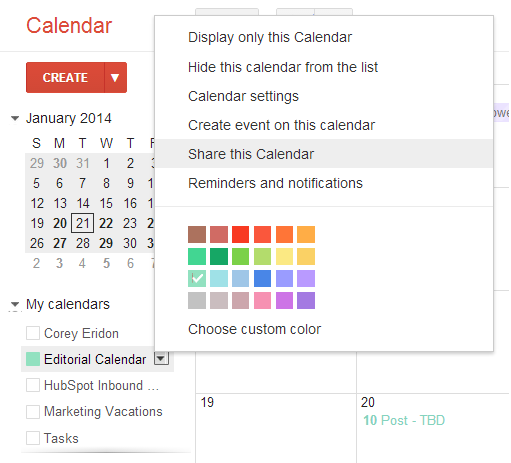This screenshot has width=511, height=463.
Task: Click the green Editorial Calendar color box
Action: (x=33, y=359)
